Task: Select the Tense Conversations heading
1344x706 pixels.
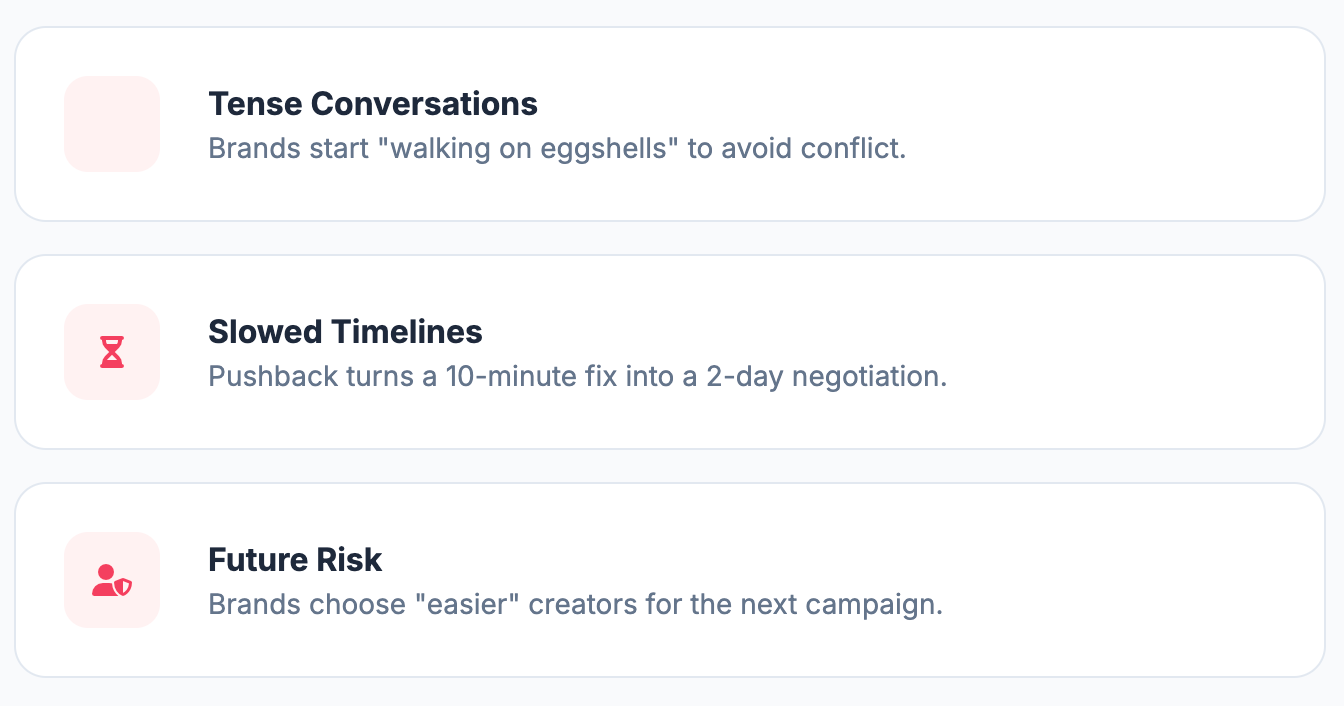Action: (372, 104)
